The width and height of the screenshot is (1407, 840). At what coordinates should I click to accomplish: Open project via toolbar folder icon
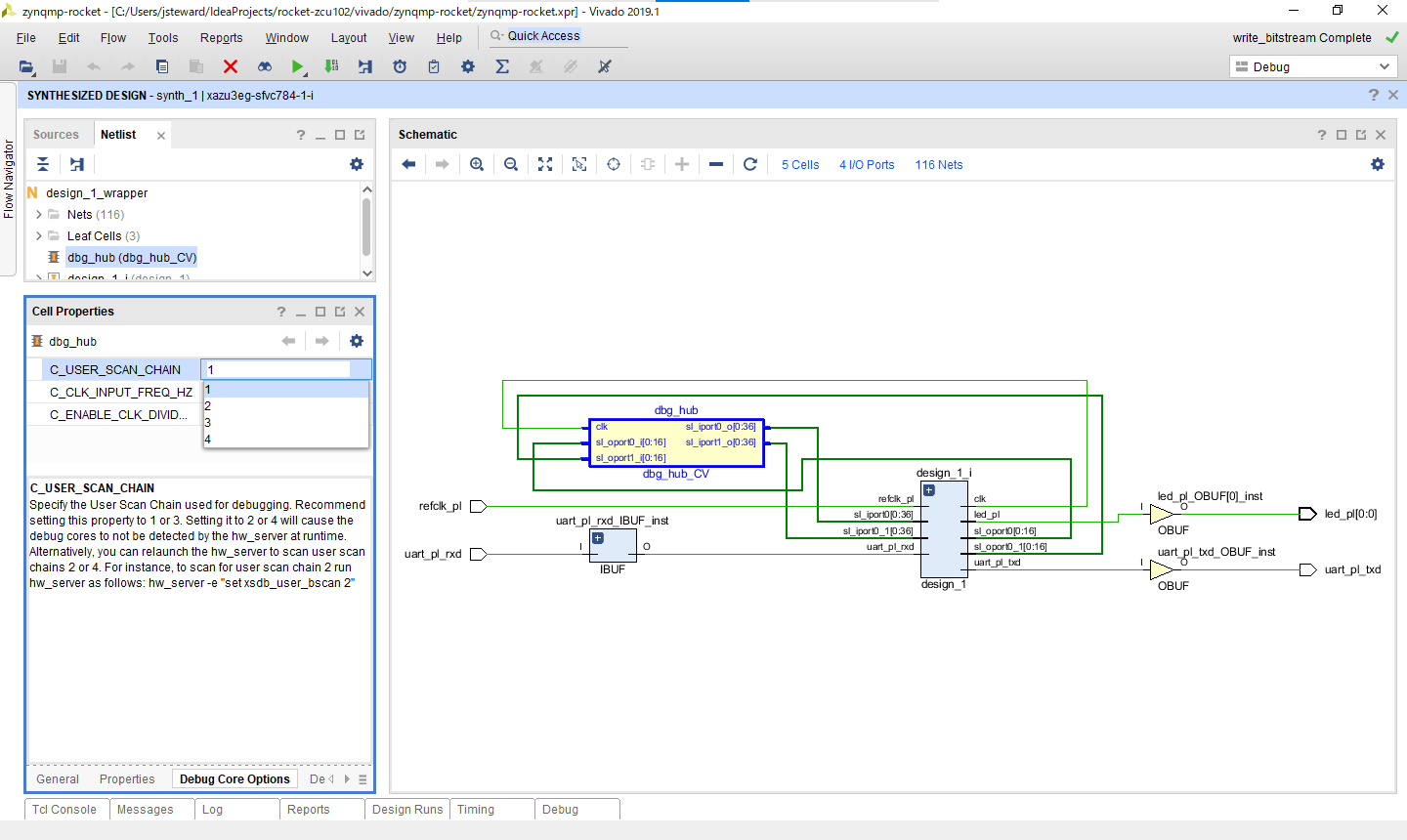[x=26, y=66]
